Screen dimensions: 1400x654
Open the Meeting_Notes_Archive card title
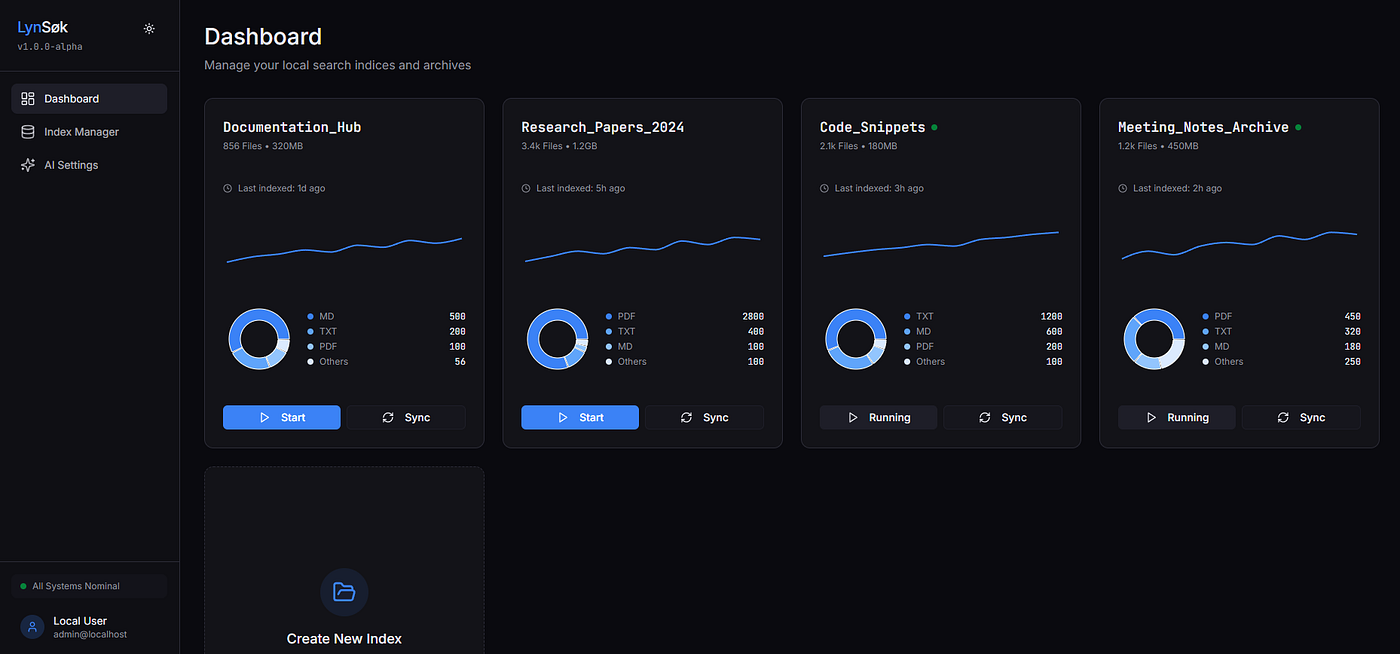point(1203,127)
